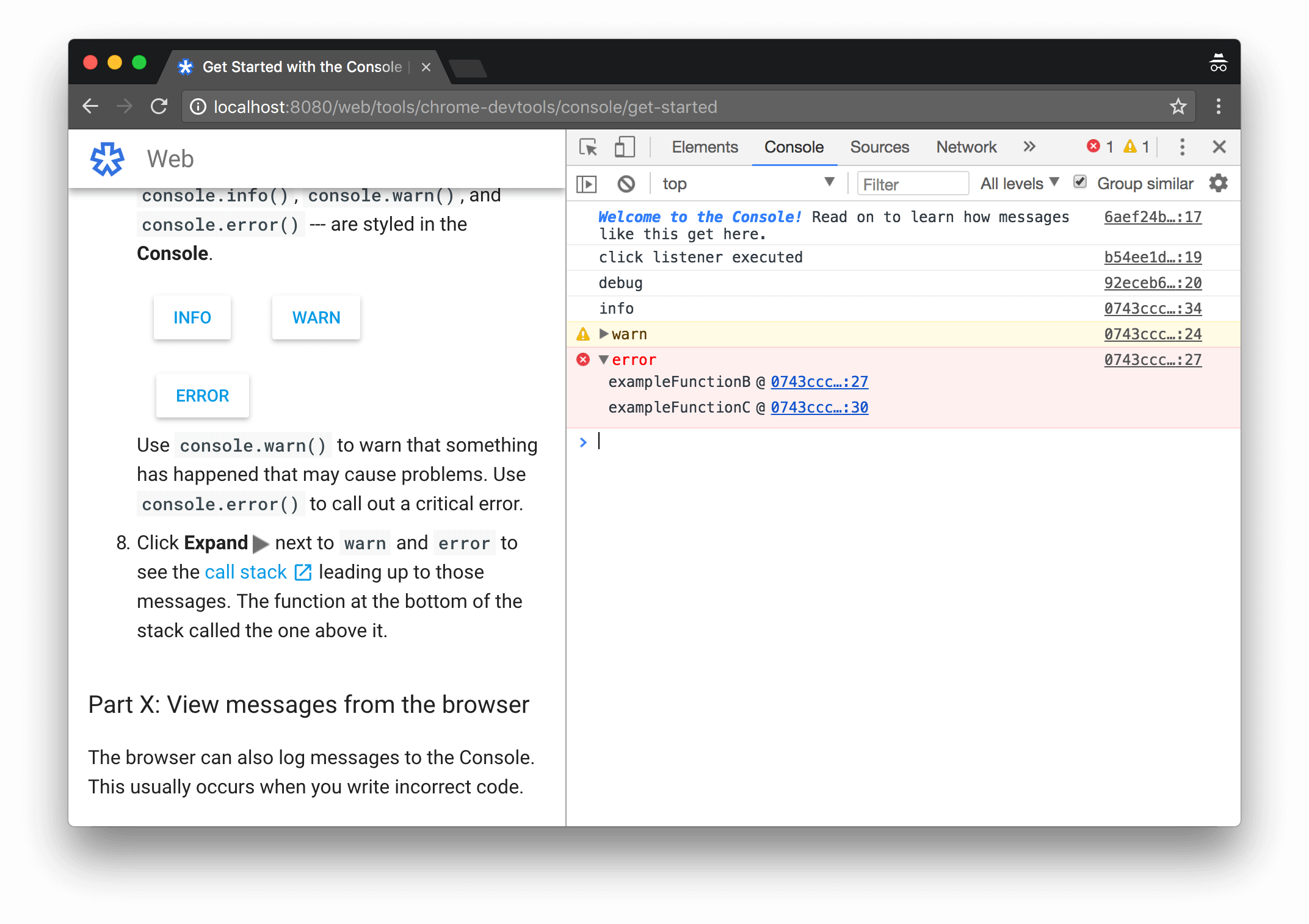This screenshot has width=1309, height=924.
Task: Toggle the device toolbar
Action: coord(625,147)
